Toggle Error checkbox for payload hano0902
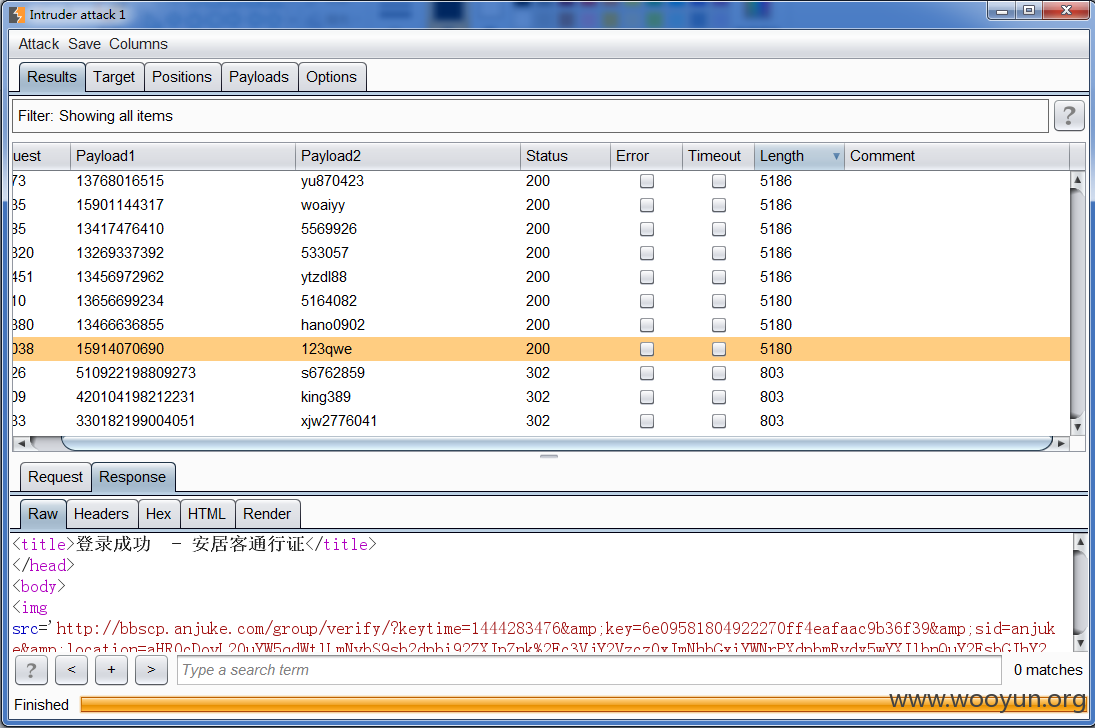Screen dimensions: 1095x728 [647, 325]
